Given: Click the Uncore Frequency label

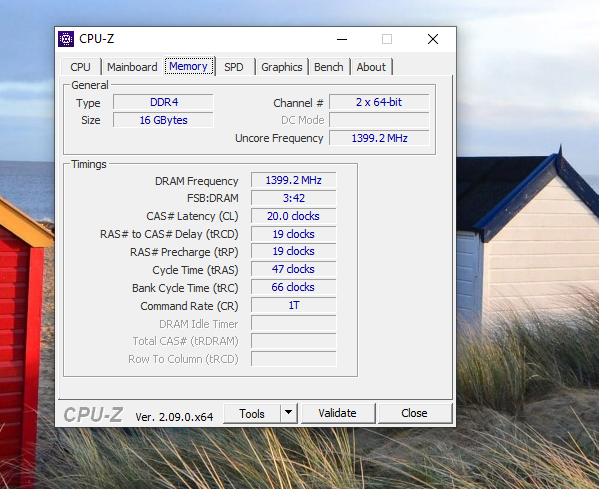Looking at the screenshot, I should click(x=279, y=138).
